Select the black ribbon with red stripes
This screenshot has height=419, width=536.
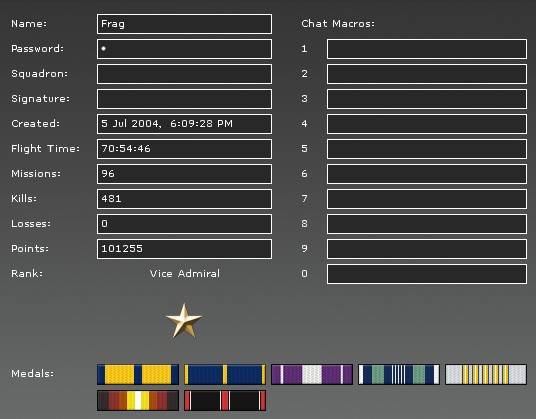tap(225, 400)
